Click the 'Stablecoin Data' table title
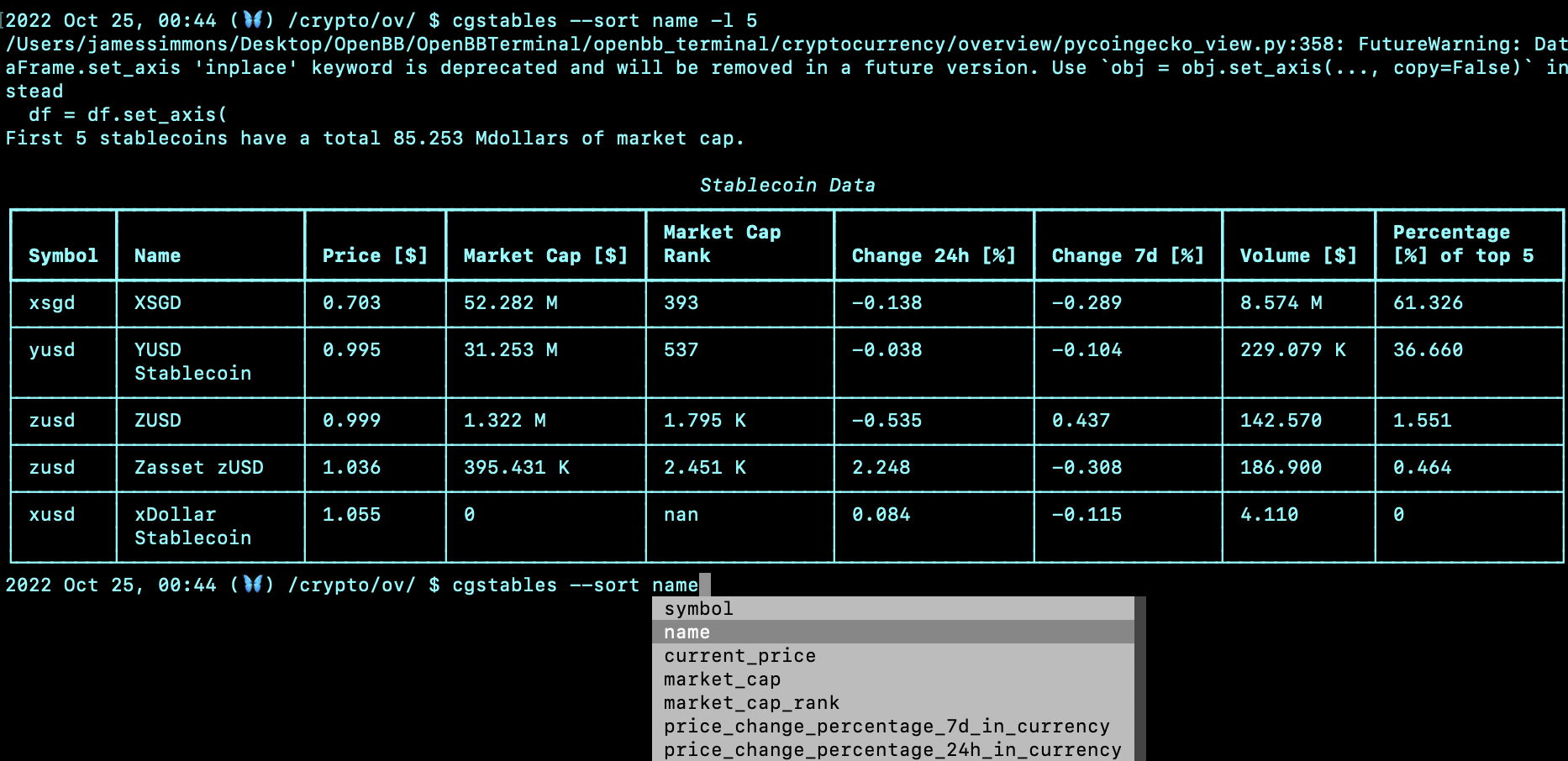The width and height of the screenshot is (1568, 761). point(788,185)
